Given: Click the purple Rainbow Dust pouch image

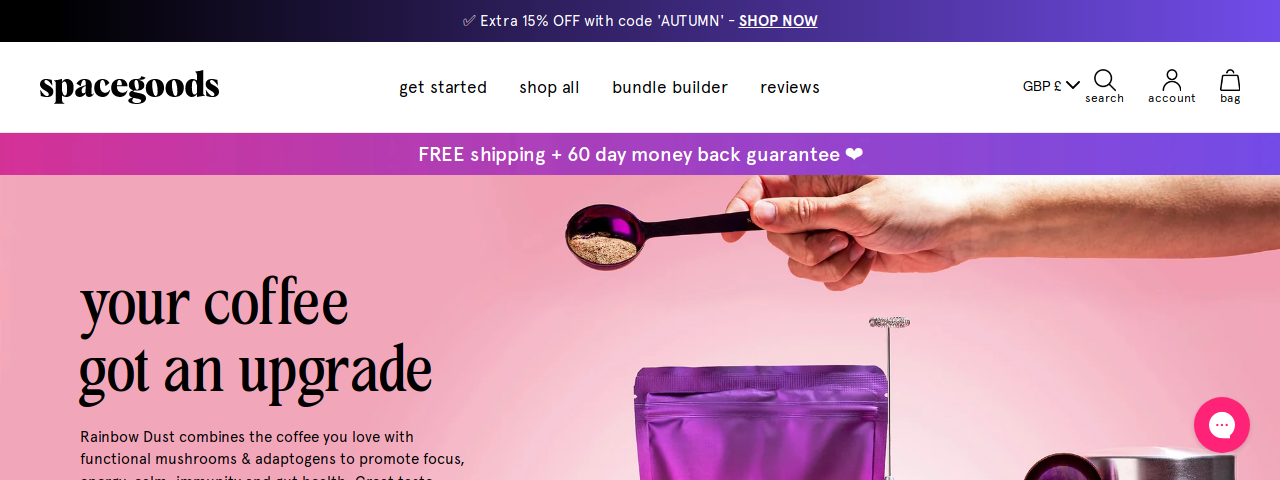Looking at the screenshot, I should 762,424.
